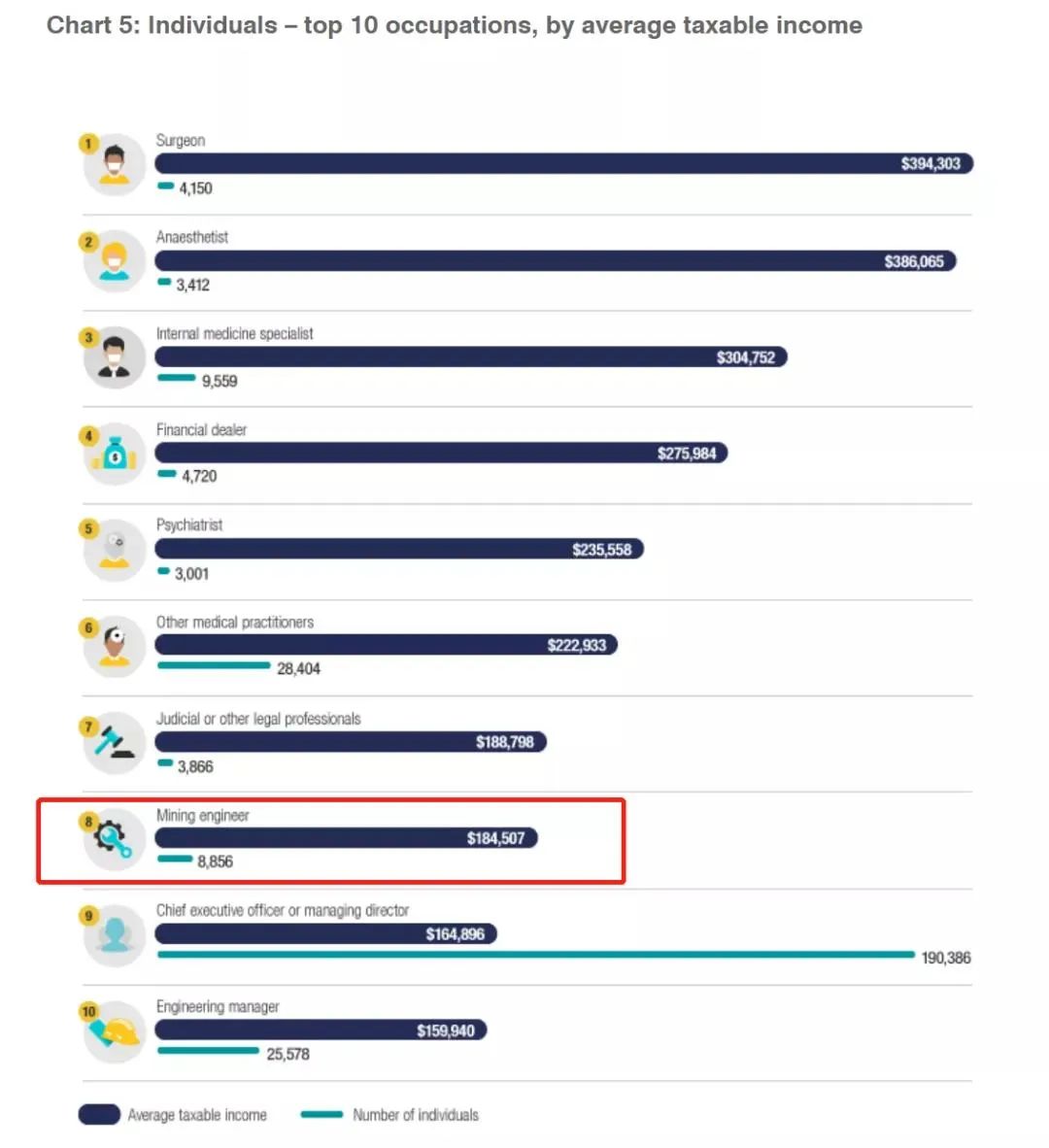Click the CEO 190,386 individuals teal bar
Viewport: 1049px width, 1148px height.
tap(535, 956)
